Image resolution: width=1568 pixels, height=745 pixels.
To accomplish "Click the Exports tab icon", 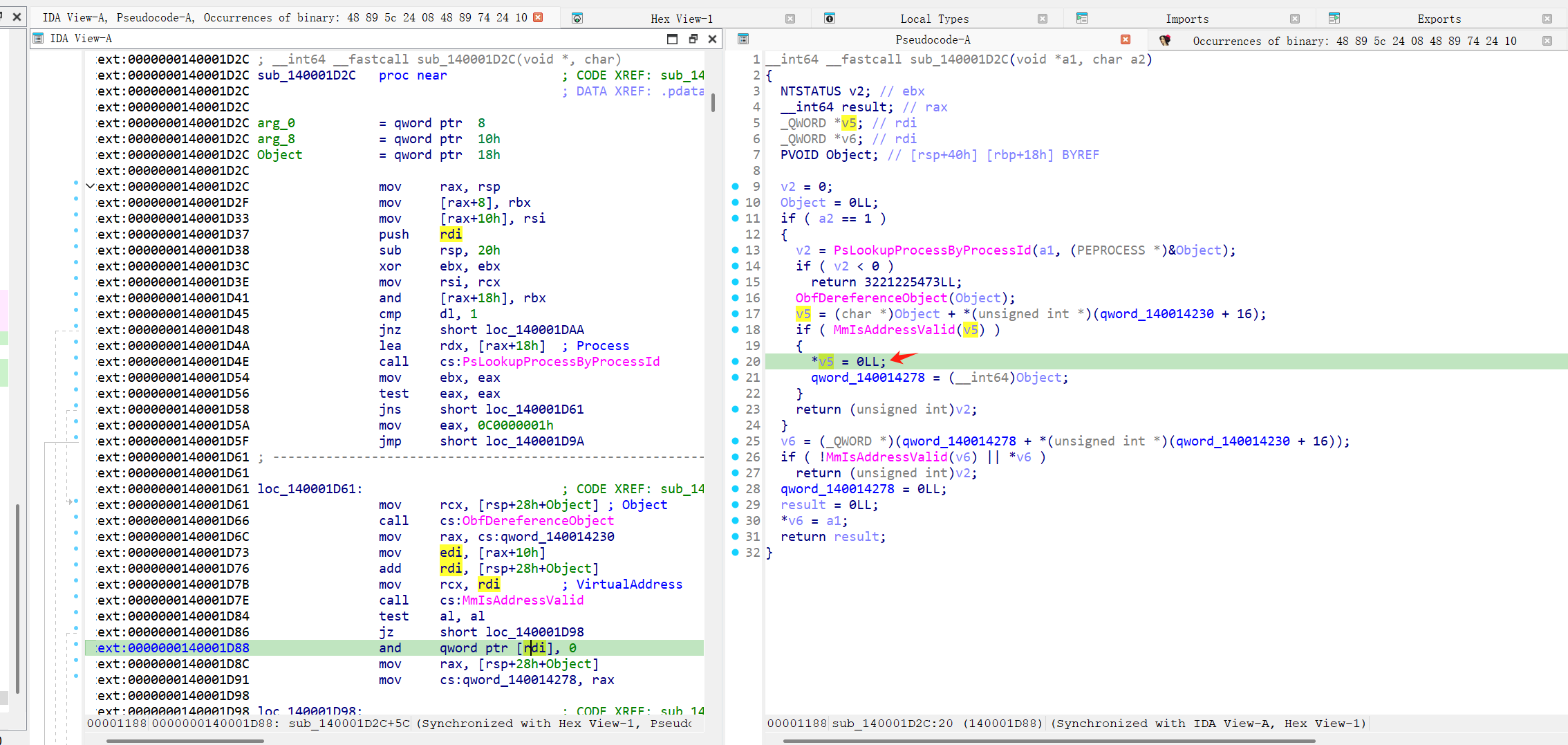I will click(x=1334, y=19).
